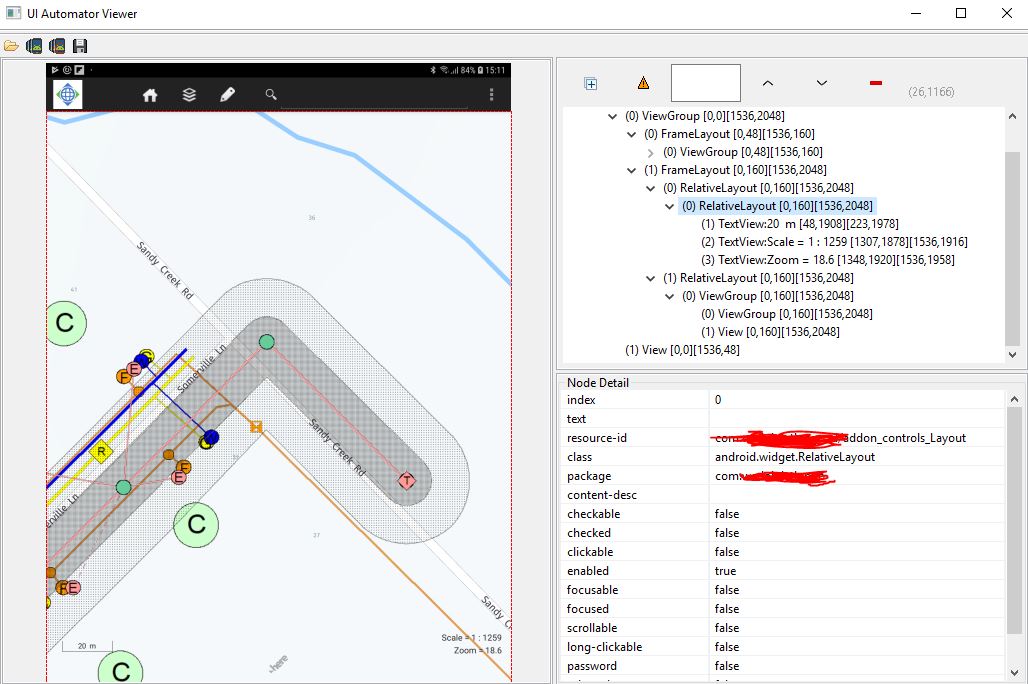Screen dimensions: 1028x684
Task: Tap the layers stack icon in the phone toolbar
Action: [x=189, y=95]
